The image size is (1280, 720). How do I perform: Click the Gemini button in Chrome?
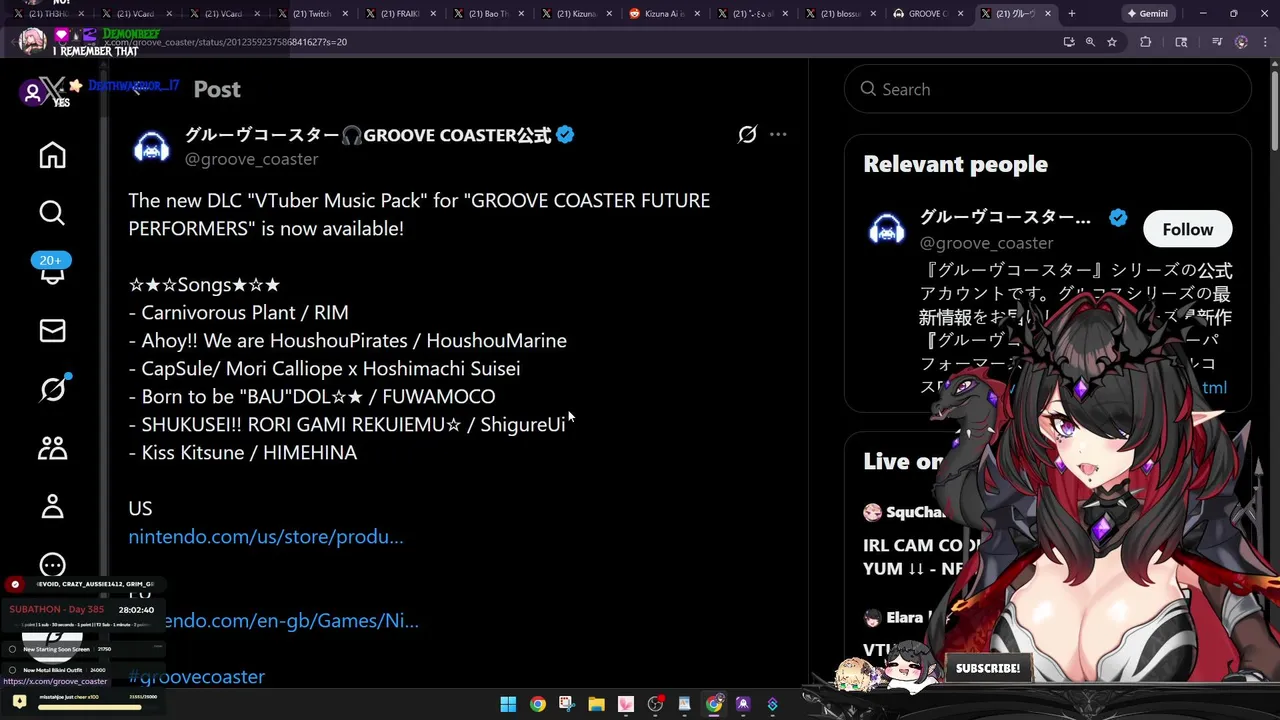coord(1147,14)
